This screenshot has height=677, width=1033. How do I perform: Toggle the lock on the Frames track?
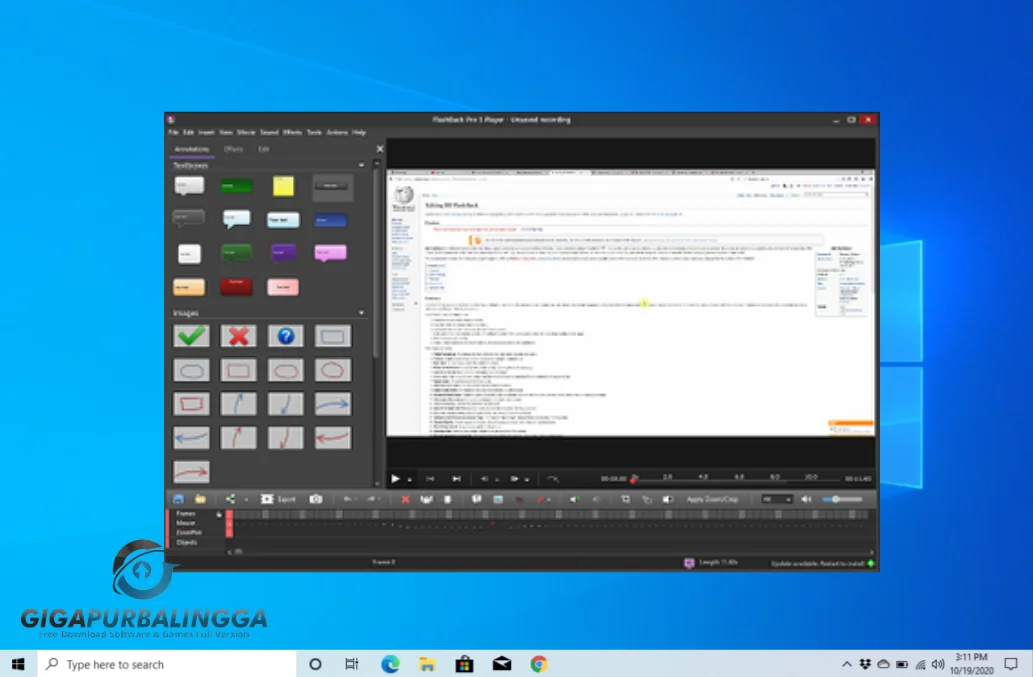219,514
